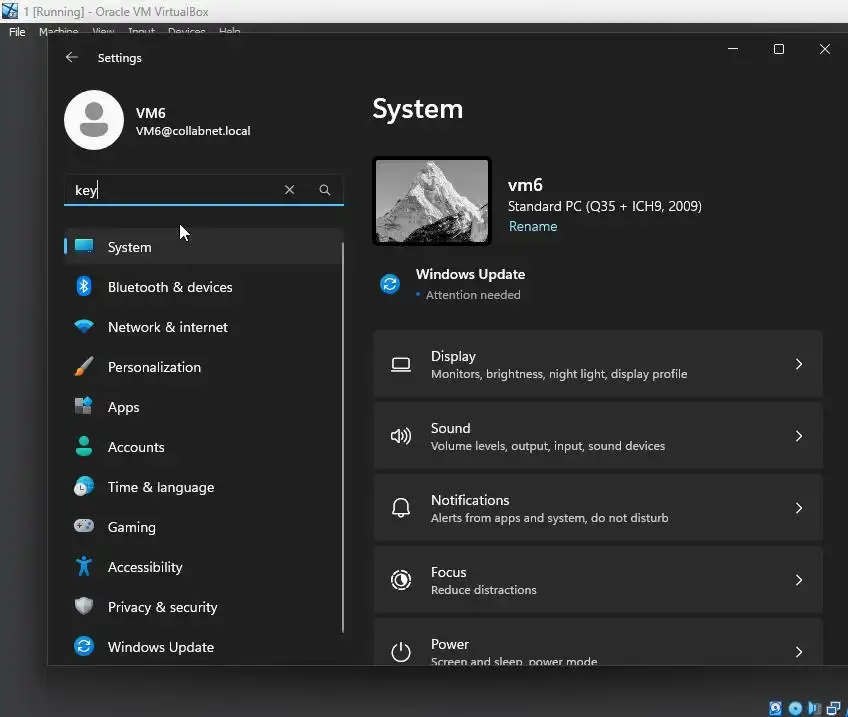Select System in the sidebar
The height and width of the screenshot is (717, 848).
point(203,247)
